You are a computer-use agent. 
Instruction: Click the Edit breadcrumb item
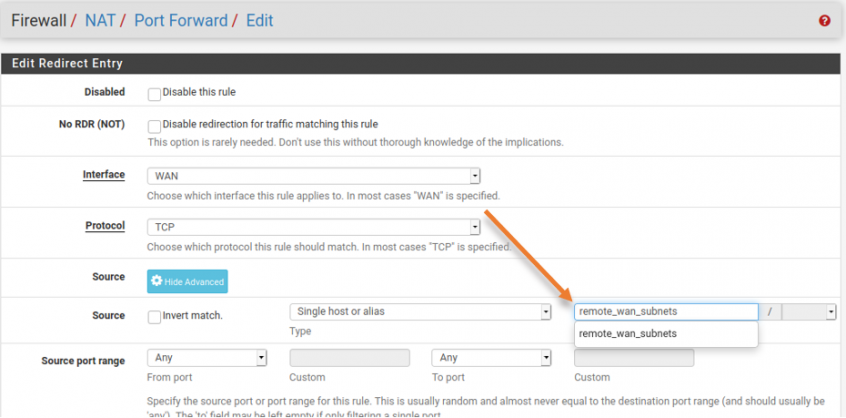[258, 20]
